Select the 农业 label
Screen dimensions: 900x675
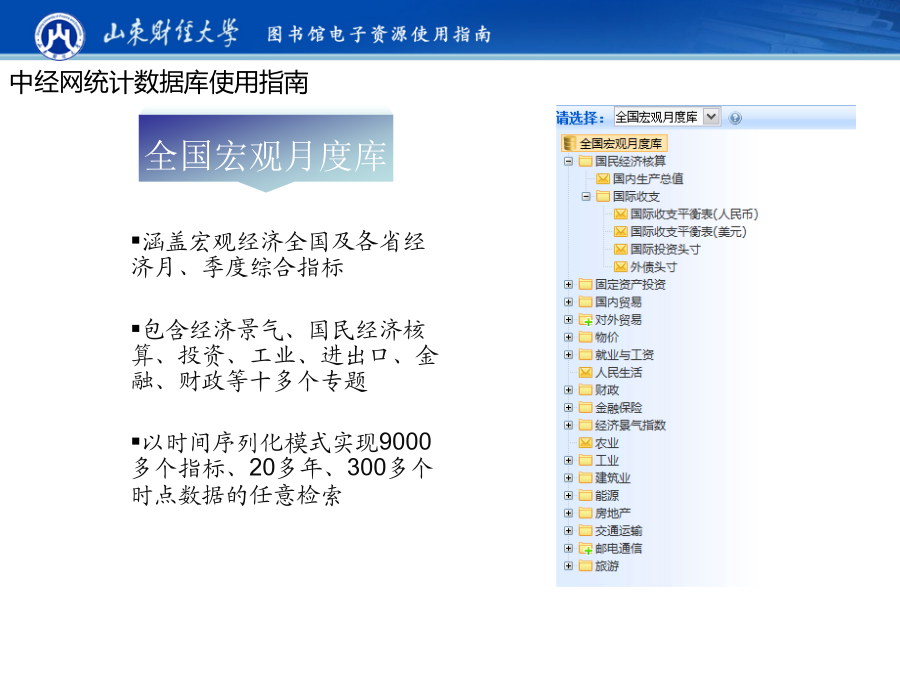pos(607,443)
